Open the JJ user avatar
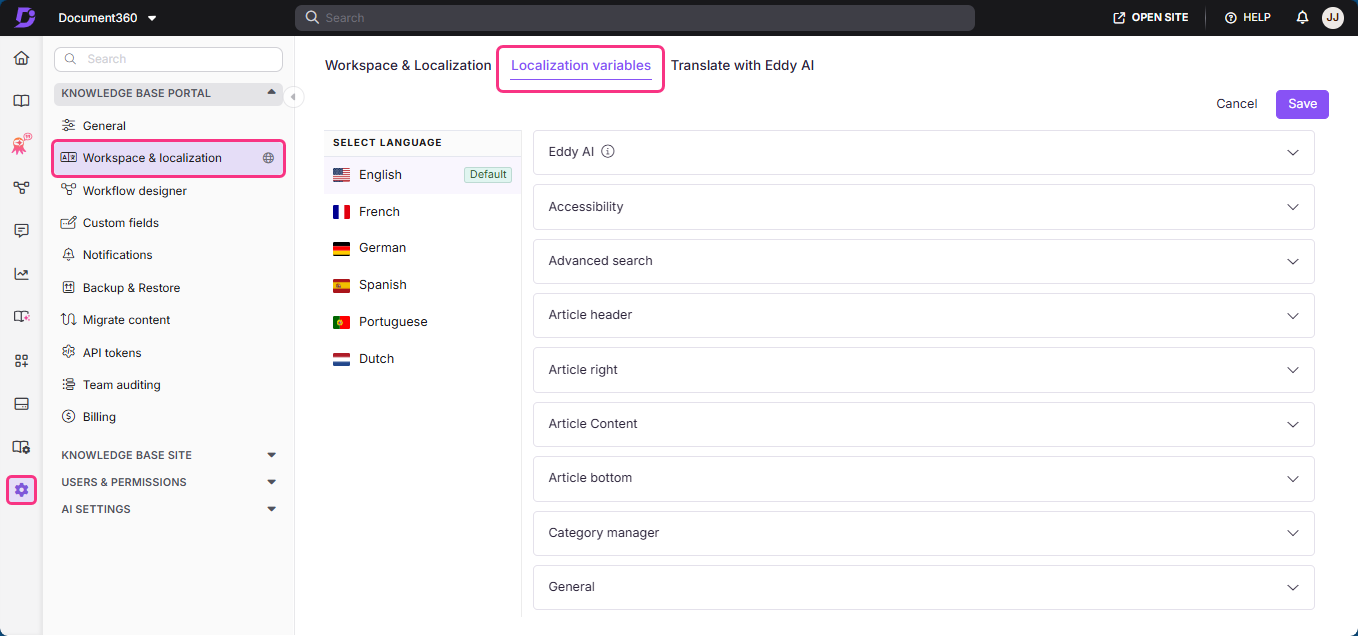This screenshot has width=1358, height=636. coord(1332,18)
